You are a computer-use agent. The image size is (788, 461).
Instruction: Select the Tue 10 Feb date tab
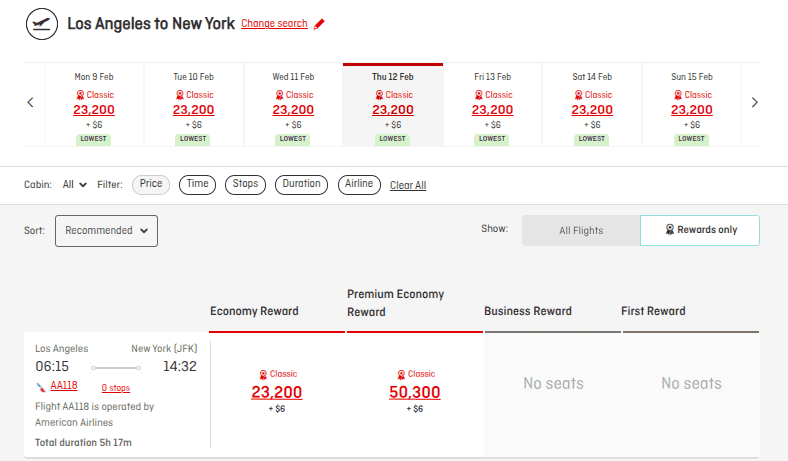pyautogui.click(x=193, y=105)
